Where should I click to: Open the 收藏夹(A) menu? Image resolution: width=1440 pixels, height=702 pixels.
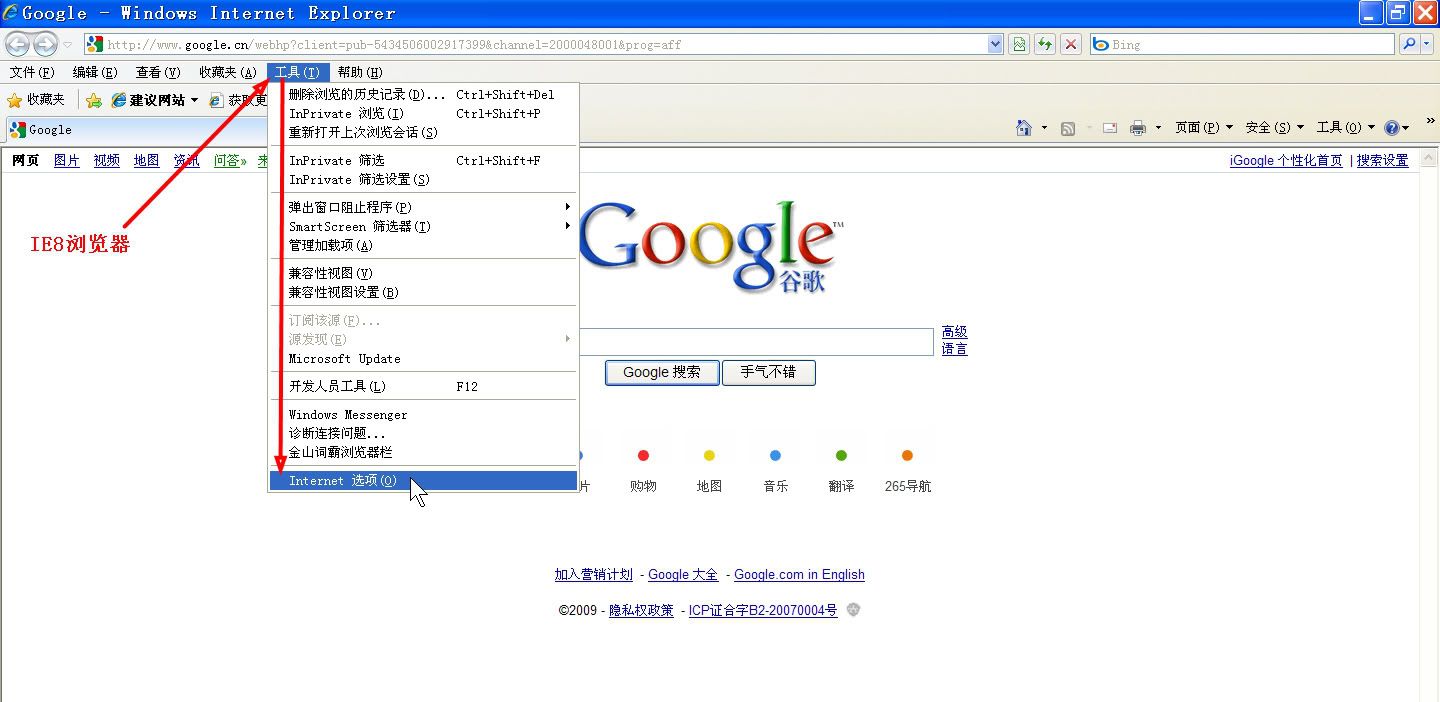coord(227,72)
